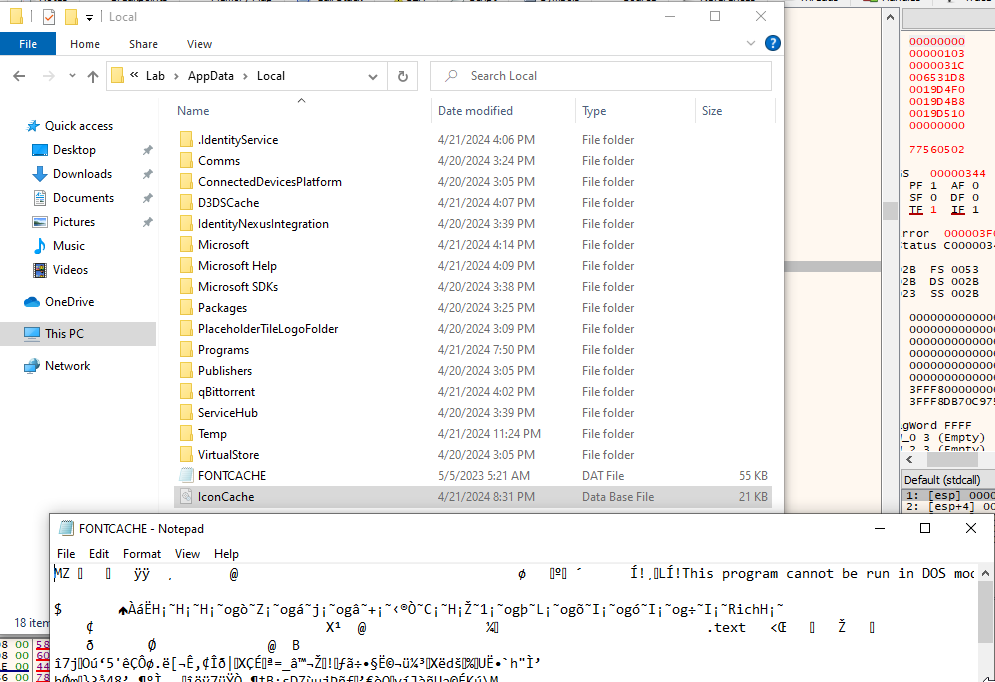Select the Downloads quick access folder
995x682 pixels.
(x=82, y=174)
